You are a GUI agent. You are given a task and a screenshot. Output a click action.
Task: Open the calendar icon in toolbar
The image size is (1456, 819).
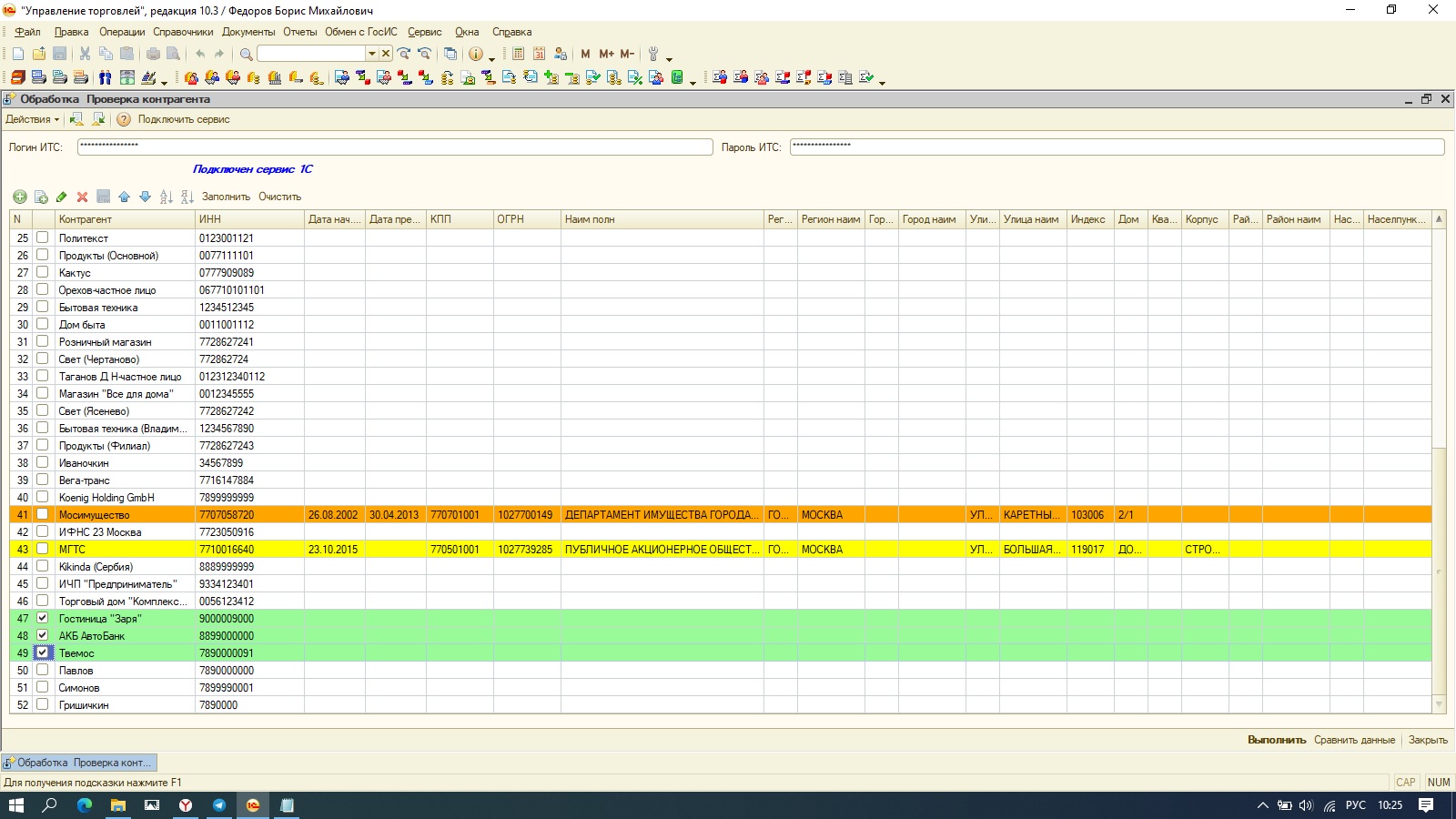tap(540, 55)
